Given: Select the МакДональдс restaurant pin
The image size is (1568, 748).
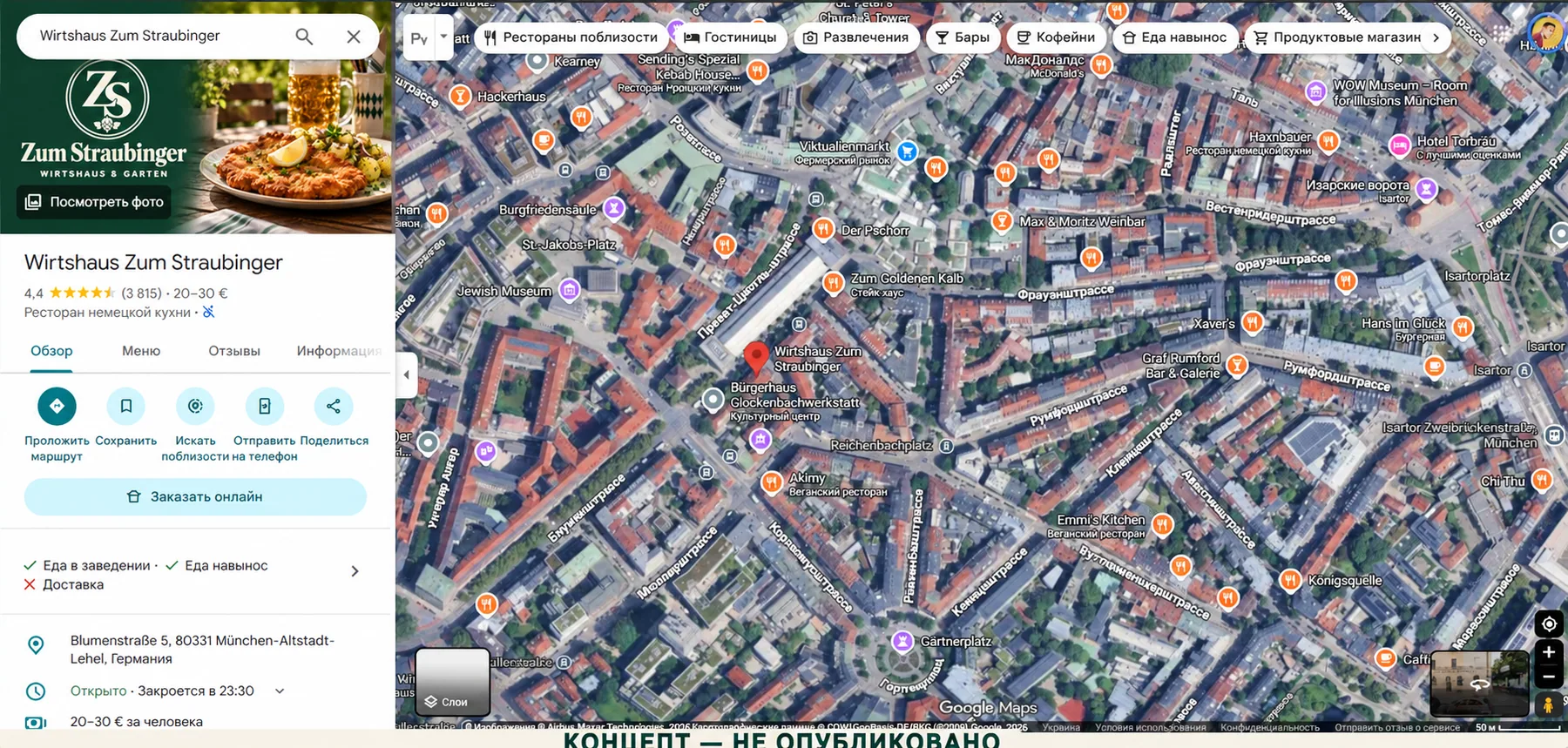Looking at the screenshot, I should 1101,64.
